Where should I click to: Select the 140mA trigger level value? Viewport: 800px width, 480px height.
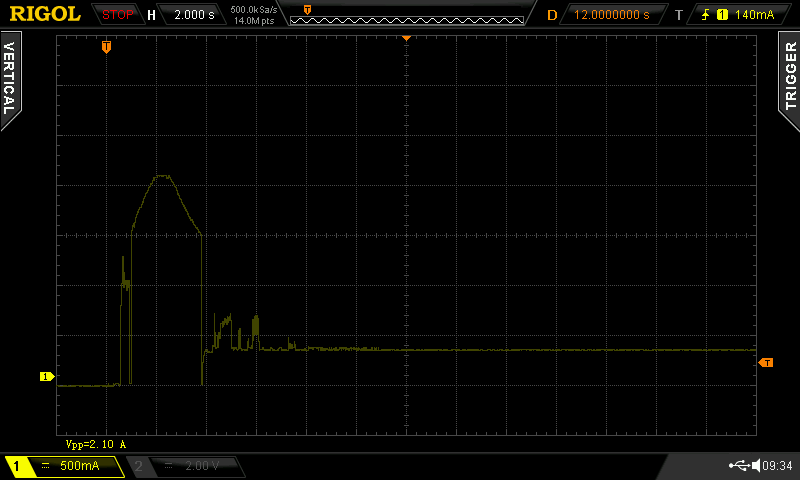755,15
